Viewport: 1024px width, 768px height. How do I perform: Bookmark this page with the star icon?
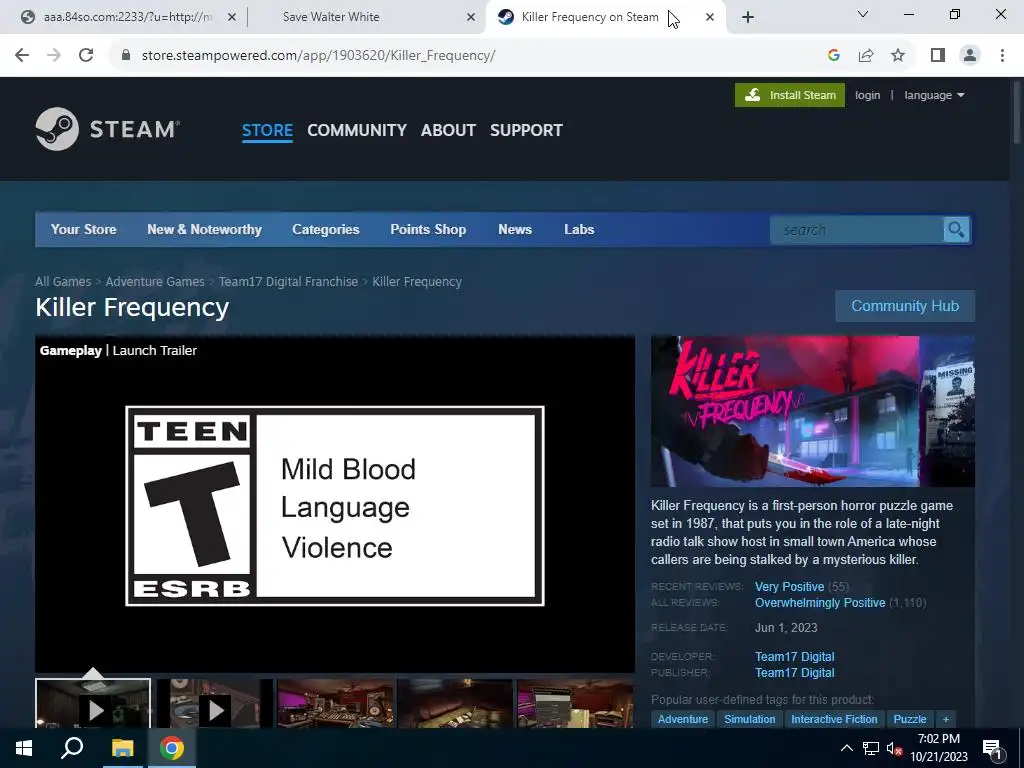(898, 56)
